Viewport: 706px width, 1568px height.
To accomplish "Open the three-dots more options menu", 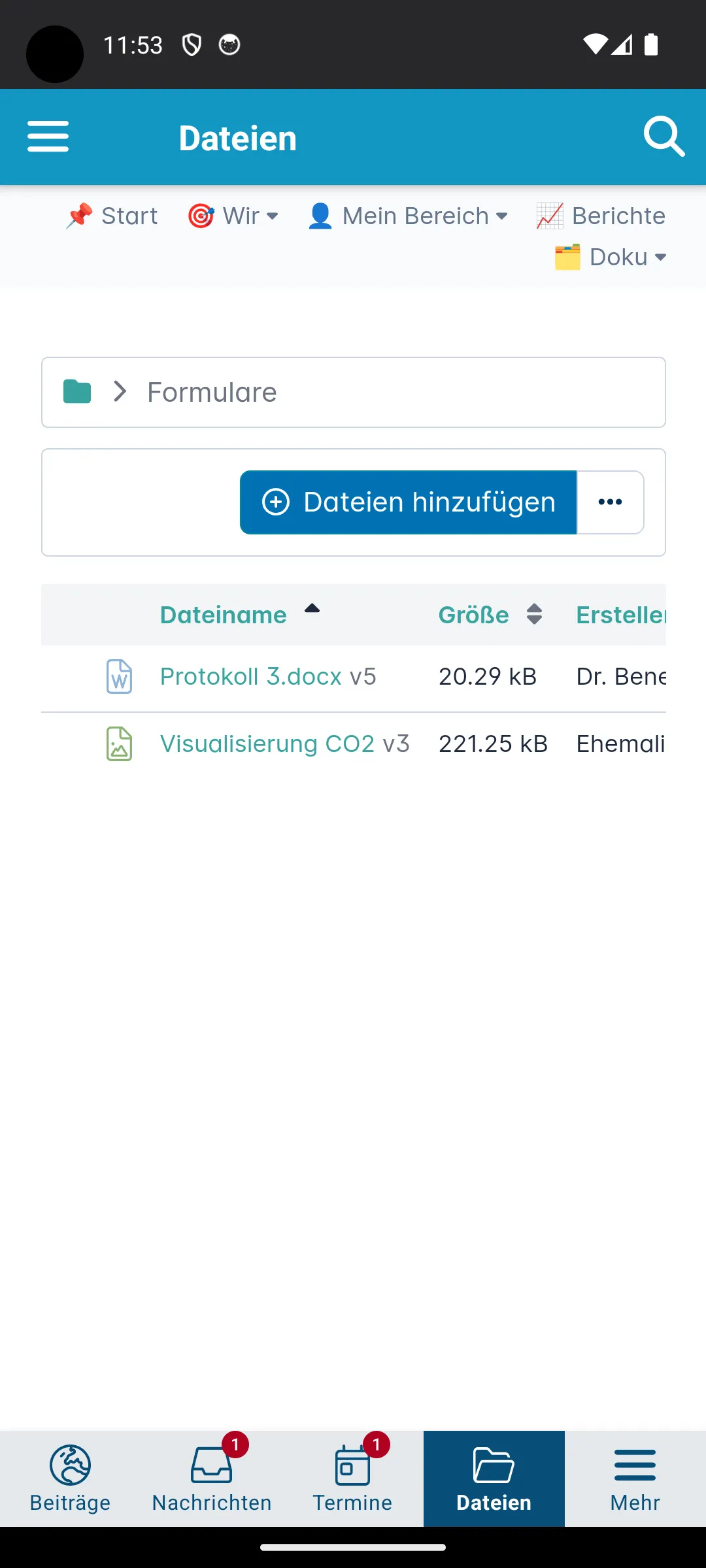I will click(611, 502).
